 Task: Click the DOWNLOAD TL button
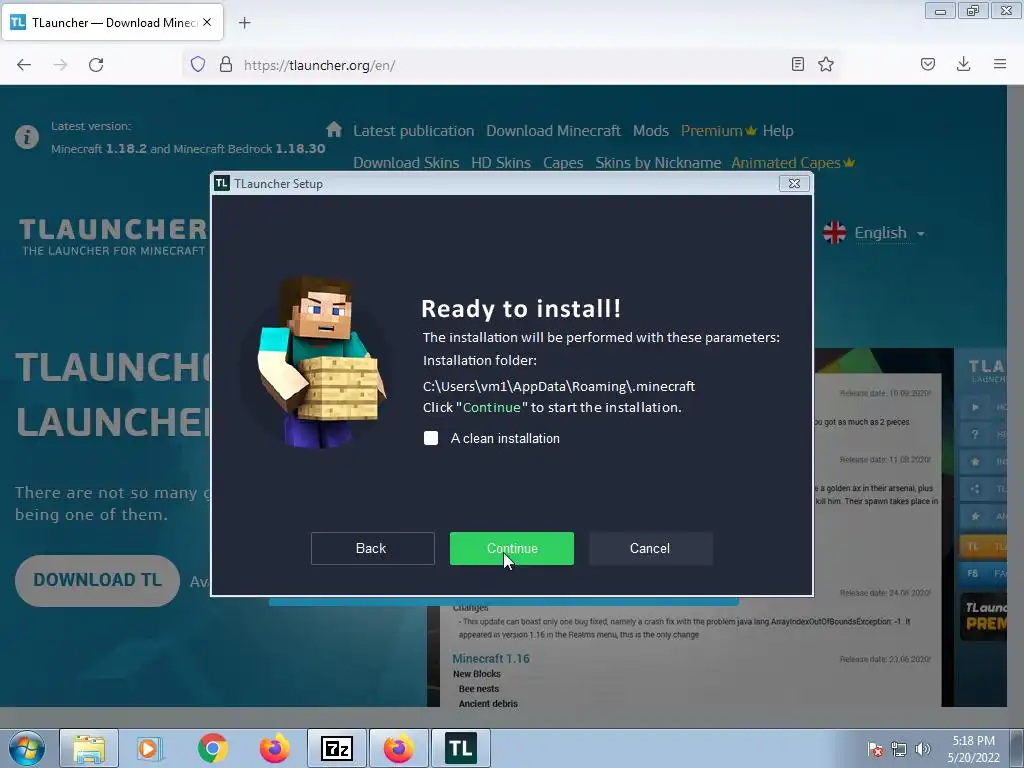pyautogui.click(x=97, y=580)
